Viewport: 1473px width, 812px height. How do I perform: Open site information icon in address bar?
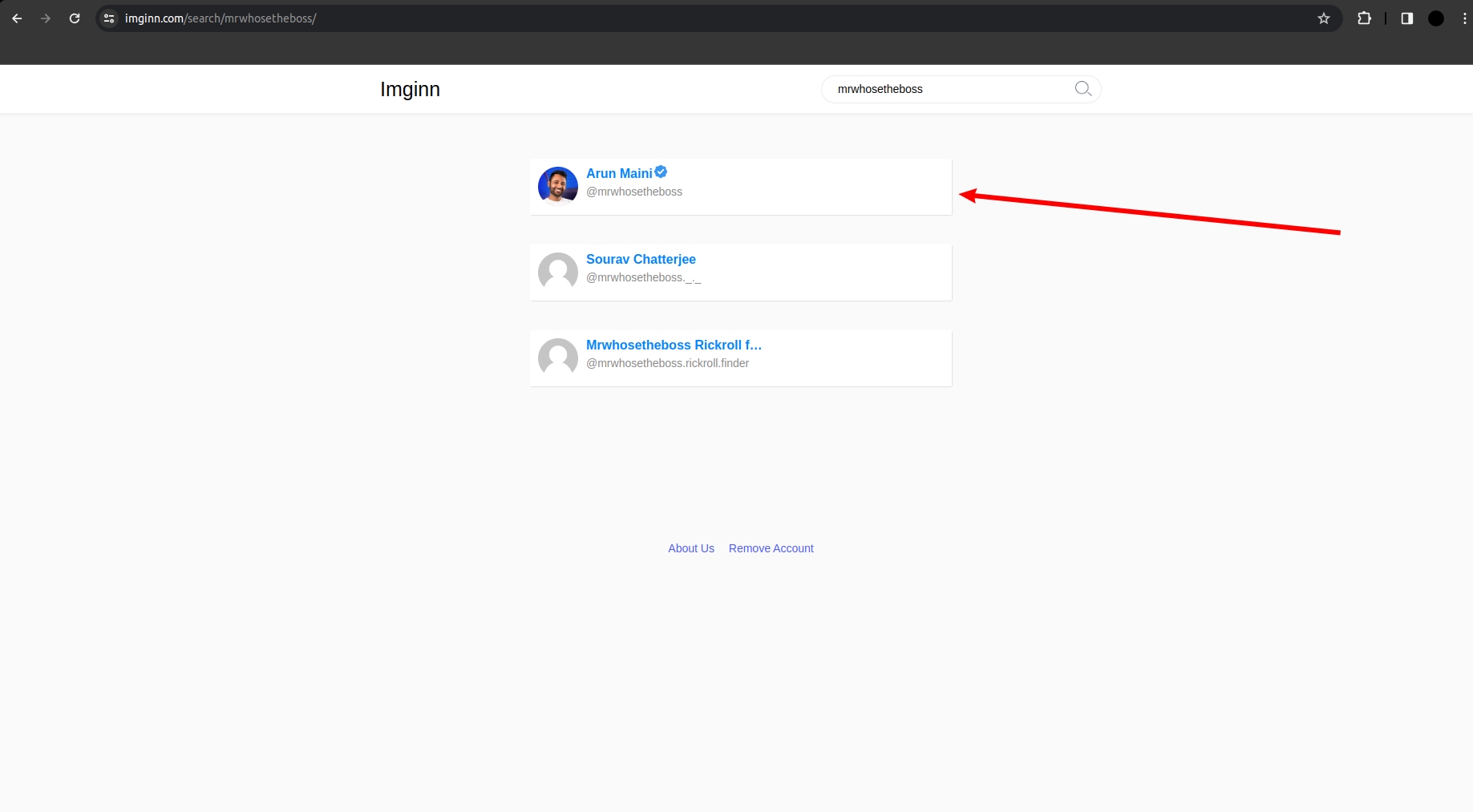pos(110,18)
